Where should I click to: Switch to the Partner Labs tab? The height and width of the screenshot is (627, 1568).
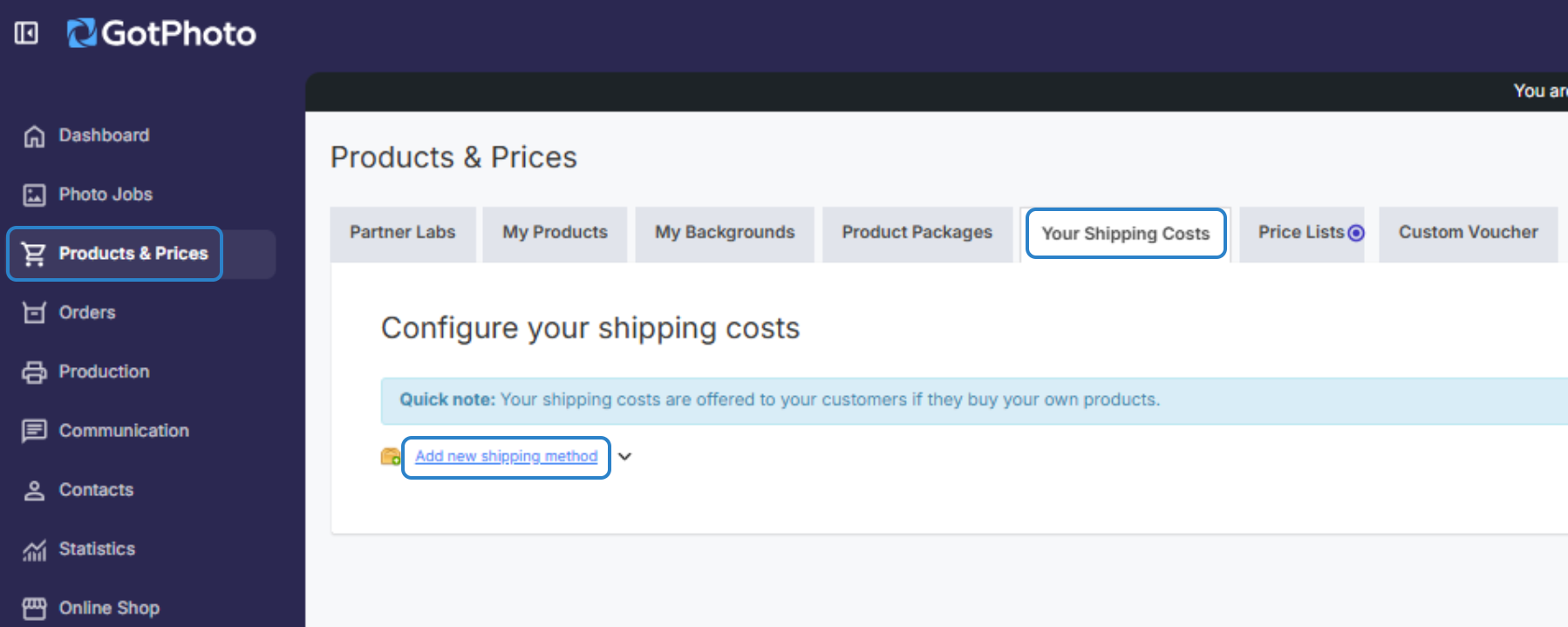[x=402, y=232]
